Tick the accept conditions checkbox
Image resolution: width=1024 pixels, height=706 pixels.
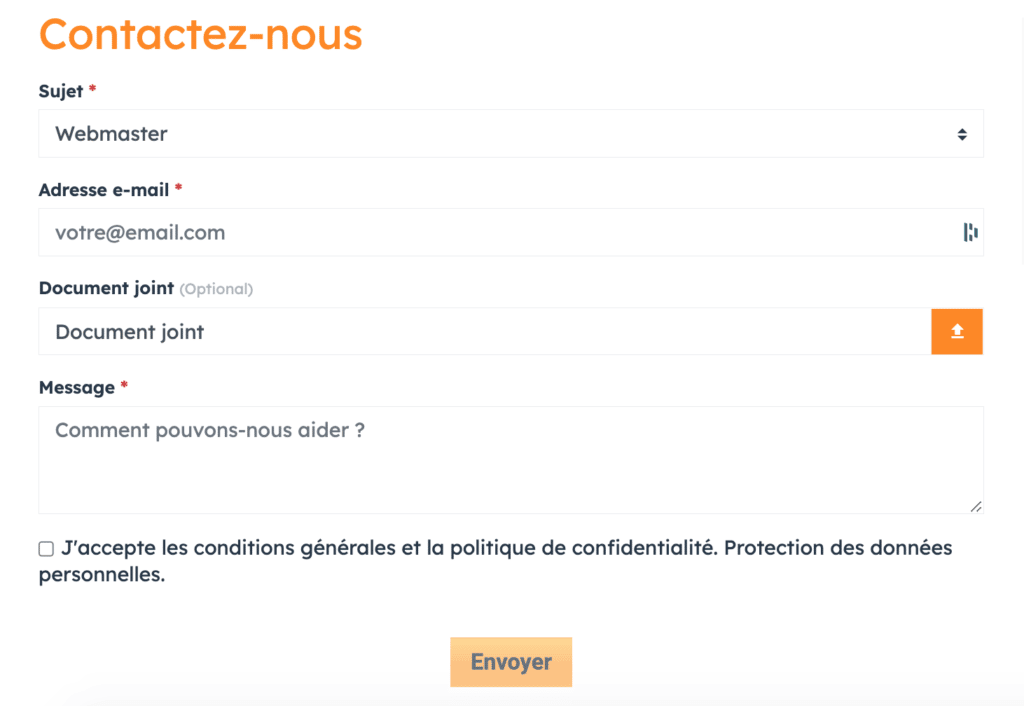[46, 549]
